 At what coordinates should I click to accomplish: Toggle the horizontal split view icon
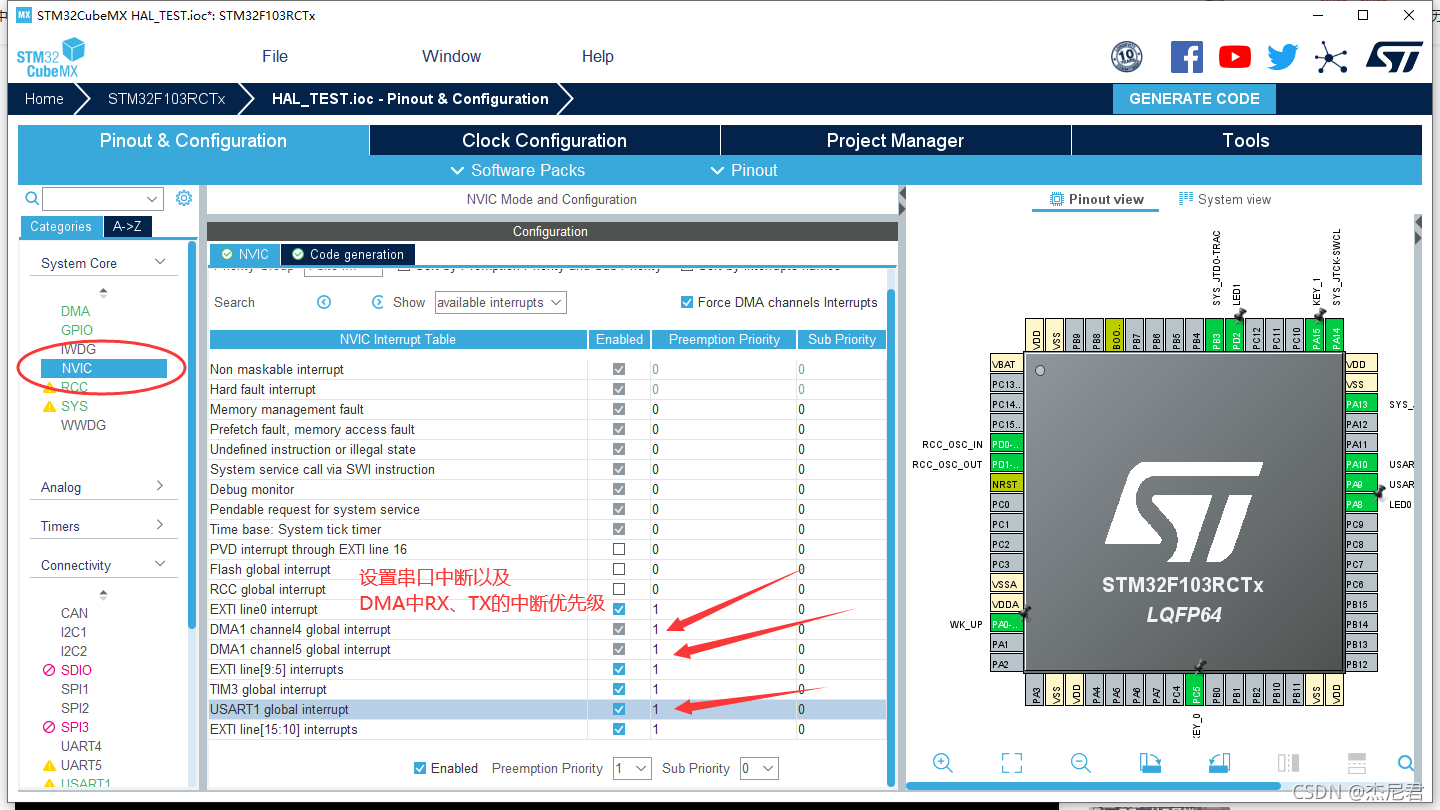click(1357, 763)
